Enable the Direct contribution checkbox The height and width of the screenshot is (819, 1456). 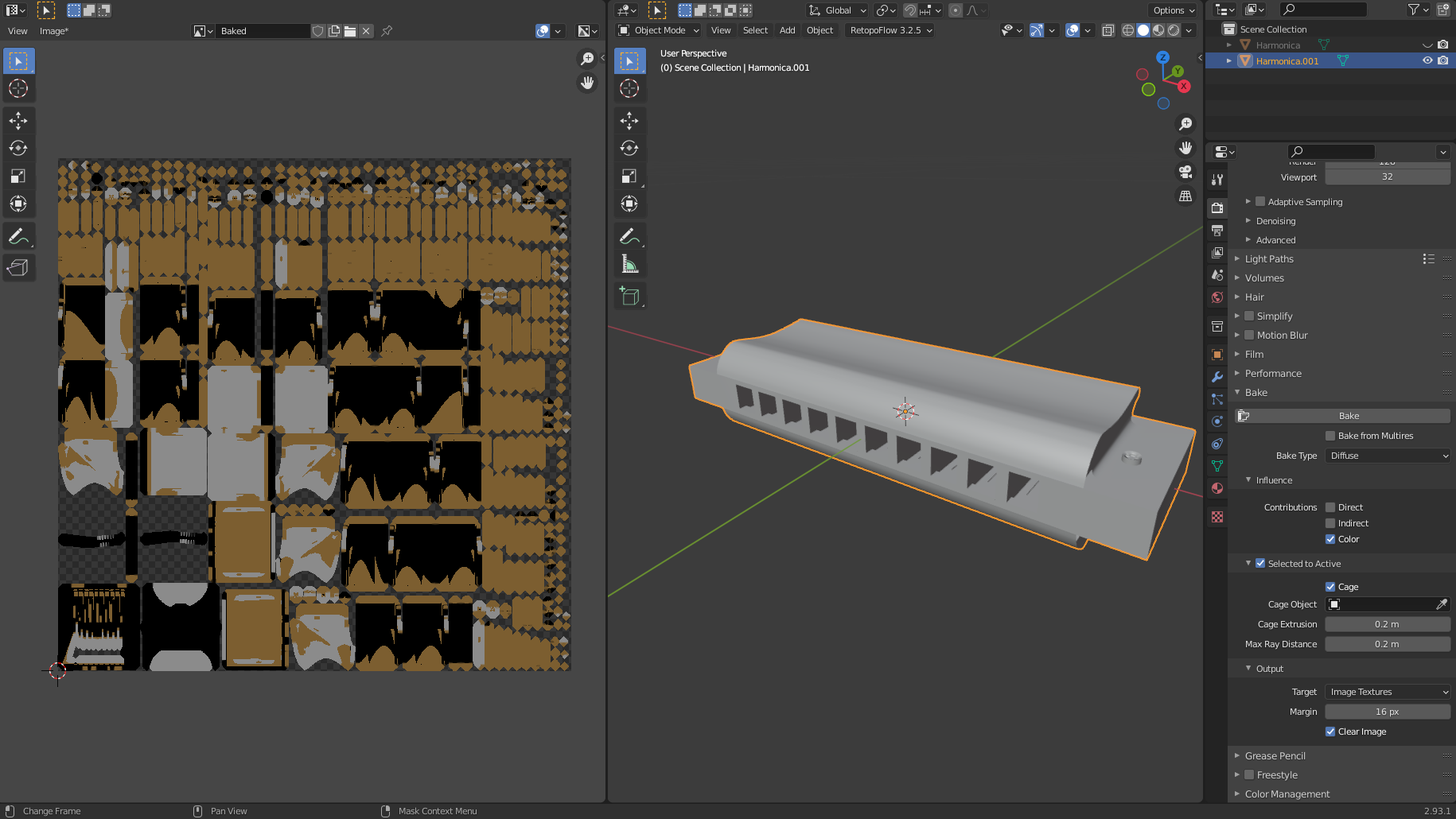pos(1329,507)
